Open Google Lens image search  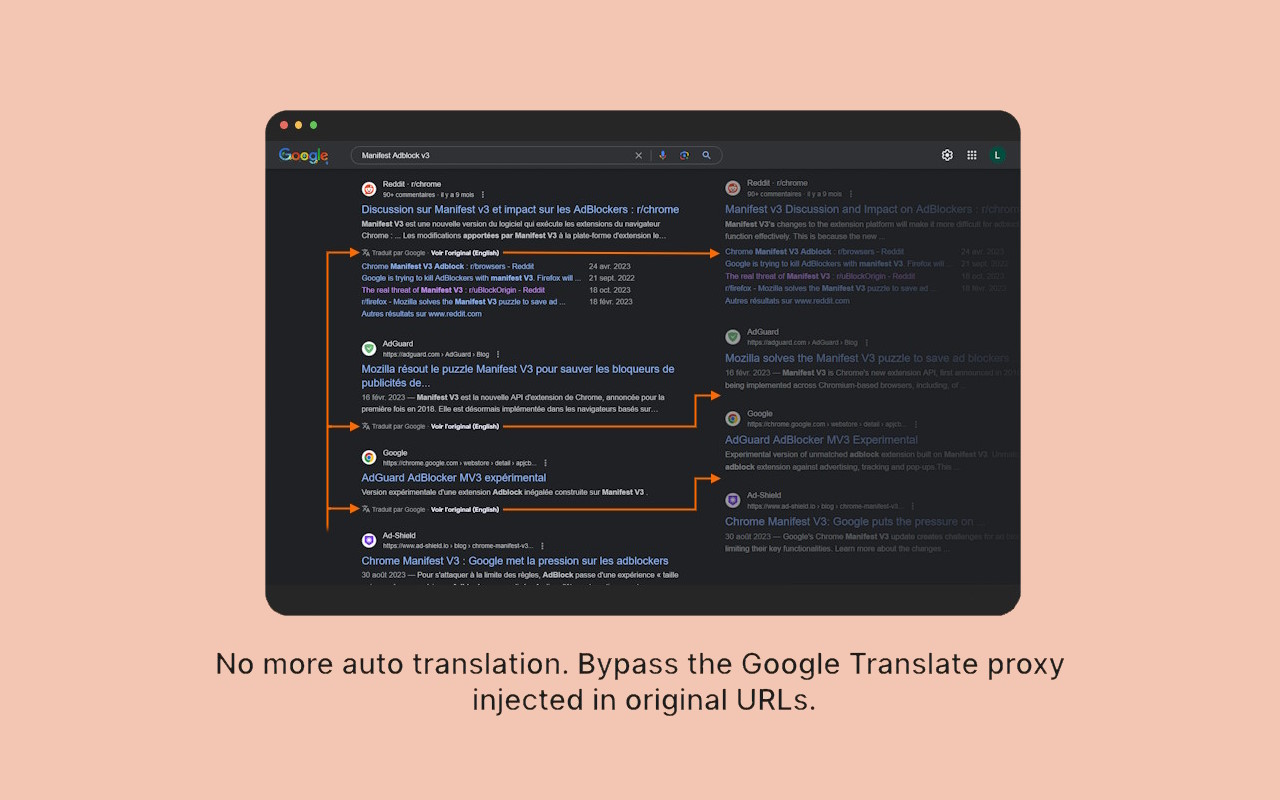[x=684, y=155]
